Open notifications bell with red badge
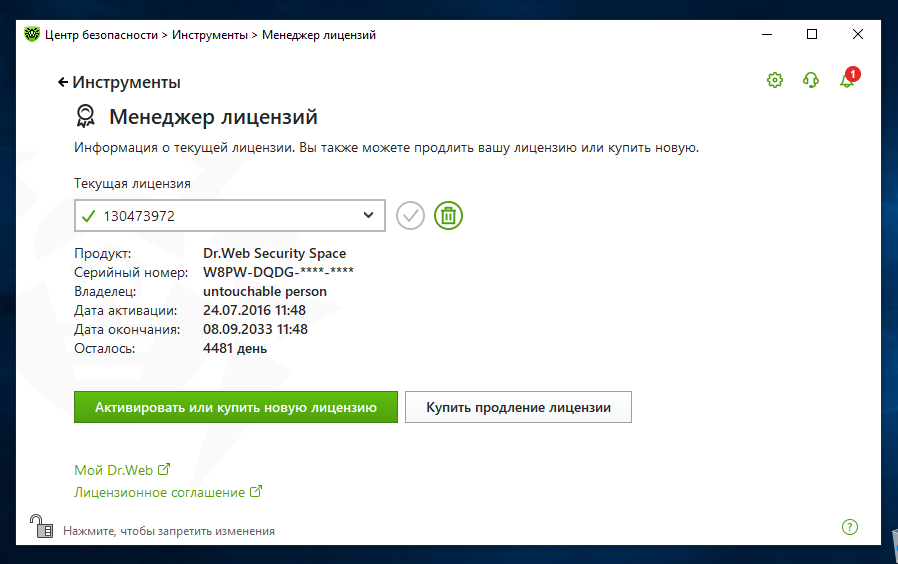The image size is (898, 564). [x=849, y=78]
